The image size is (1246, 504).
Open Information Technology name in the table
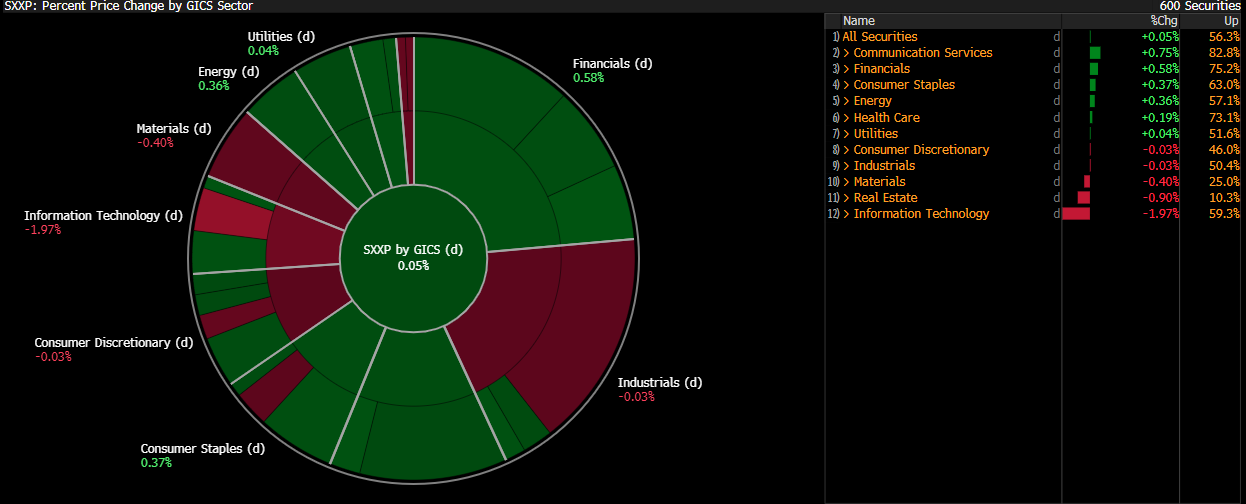pos(921,214)
